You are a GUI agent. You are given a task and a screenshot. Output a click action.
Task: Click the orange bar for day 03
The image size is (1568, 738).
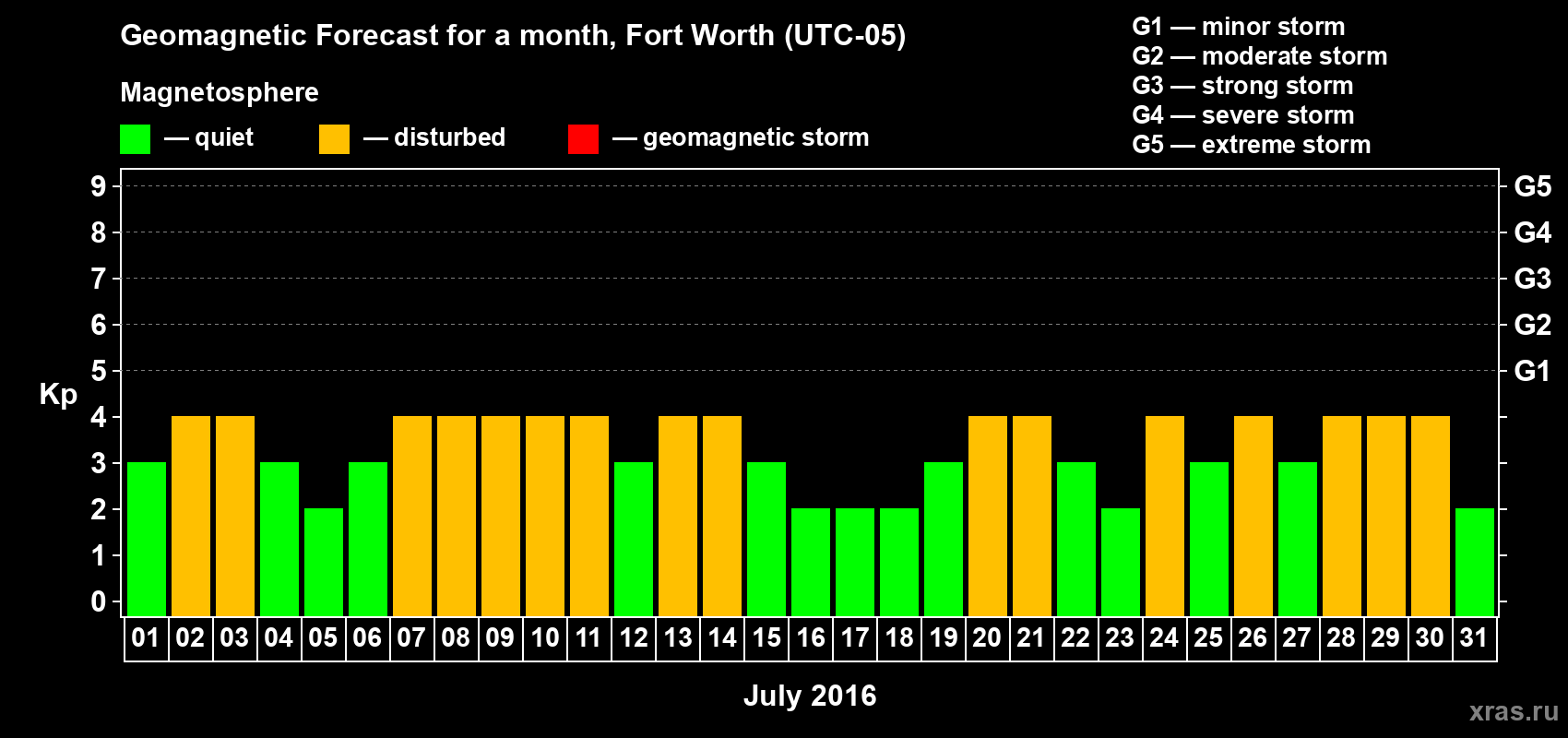point(235,517)
